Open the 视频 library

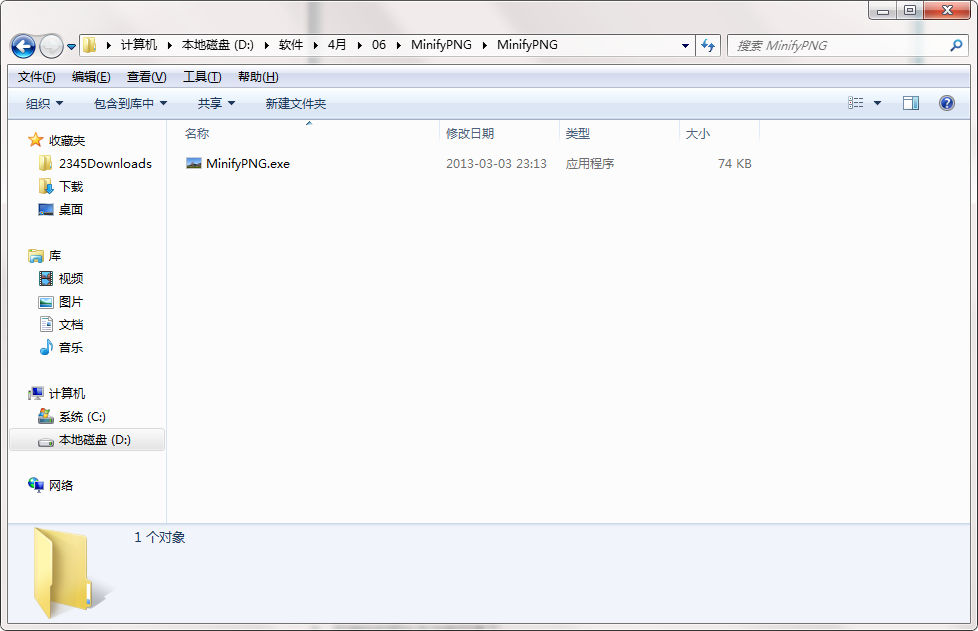pyautogui.click(x=70, y=279)
